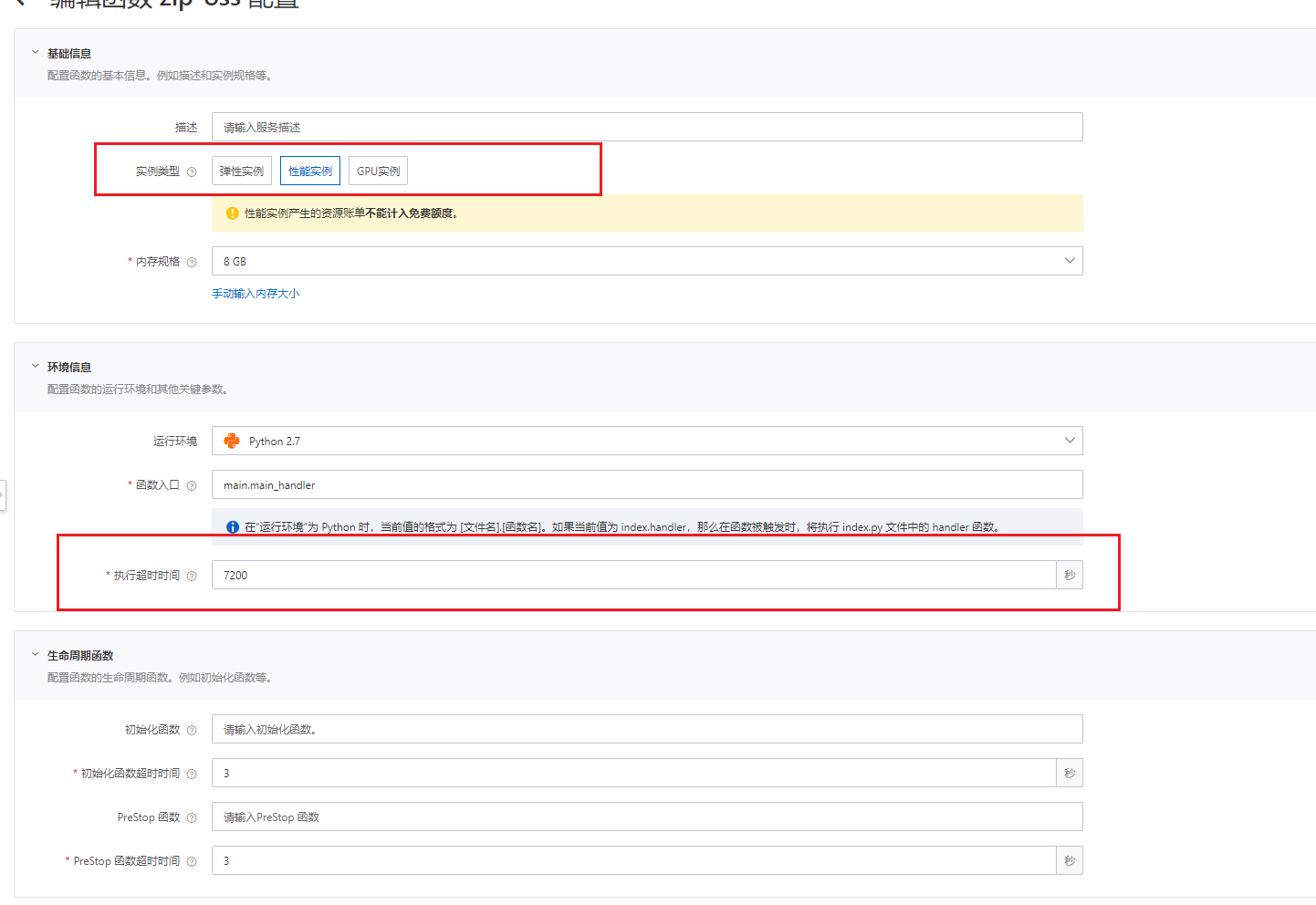Open the 执行超时时间 help tooltip icon
This screenshot has height=905, width=1316.
(192, 576)
